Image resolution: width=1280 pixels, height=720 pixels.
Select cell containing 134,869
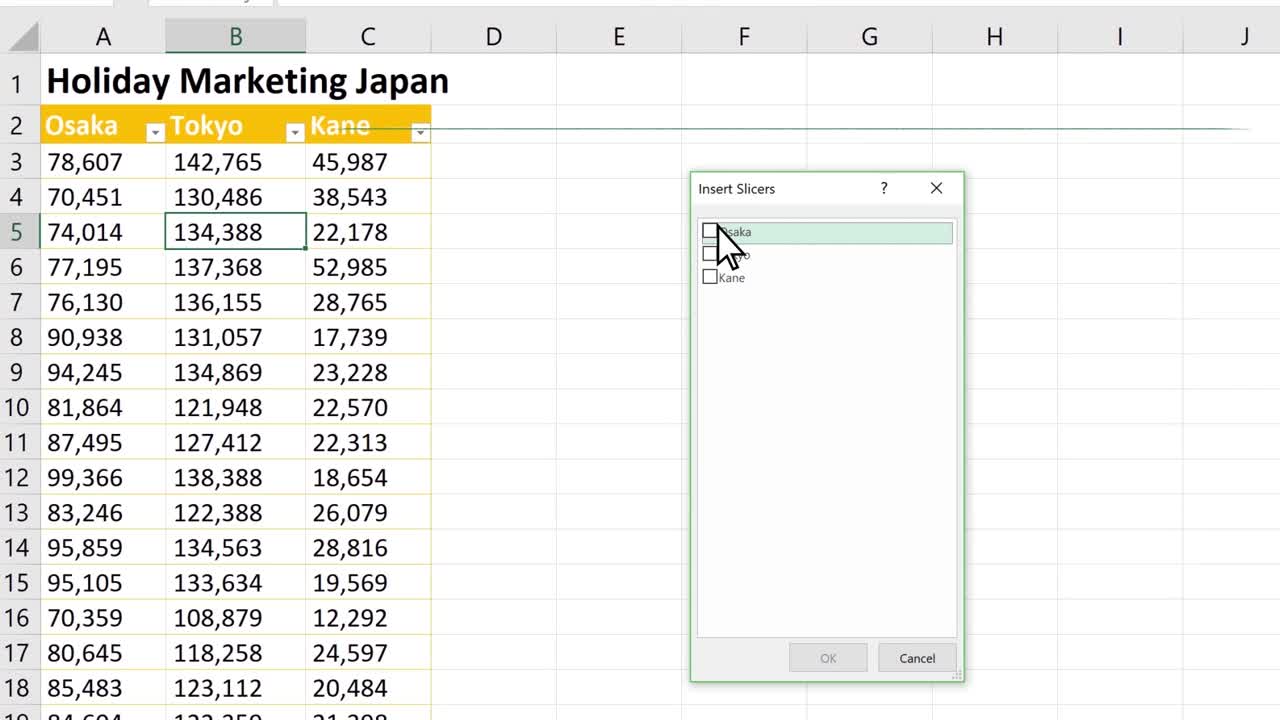[x=235, y=372]
